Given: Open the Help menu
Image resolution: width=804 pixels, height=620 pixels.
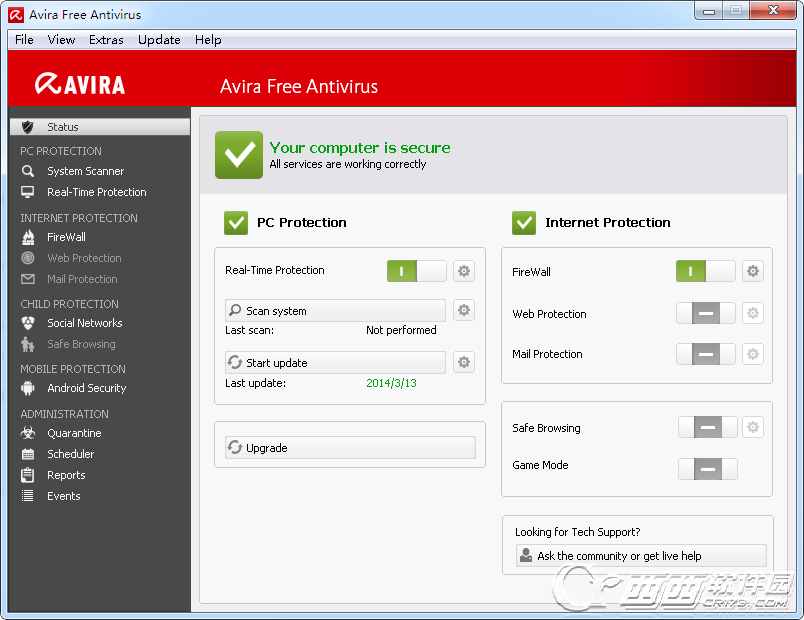Looking at the screenshot, I should [x=208, y=39].
